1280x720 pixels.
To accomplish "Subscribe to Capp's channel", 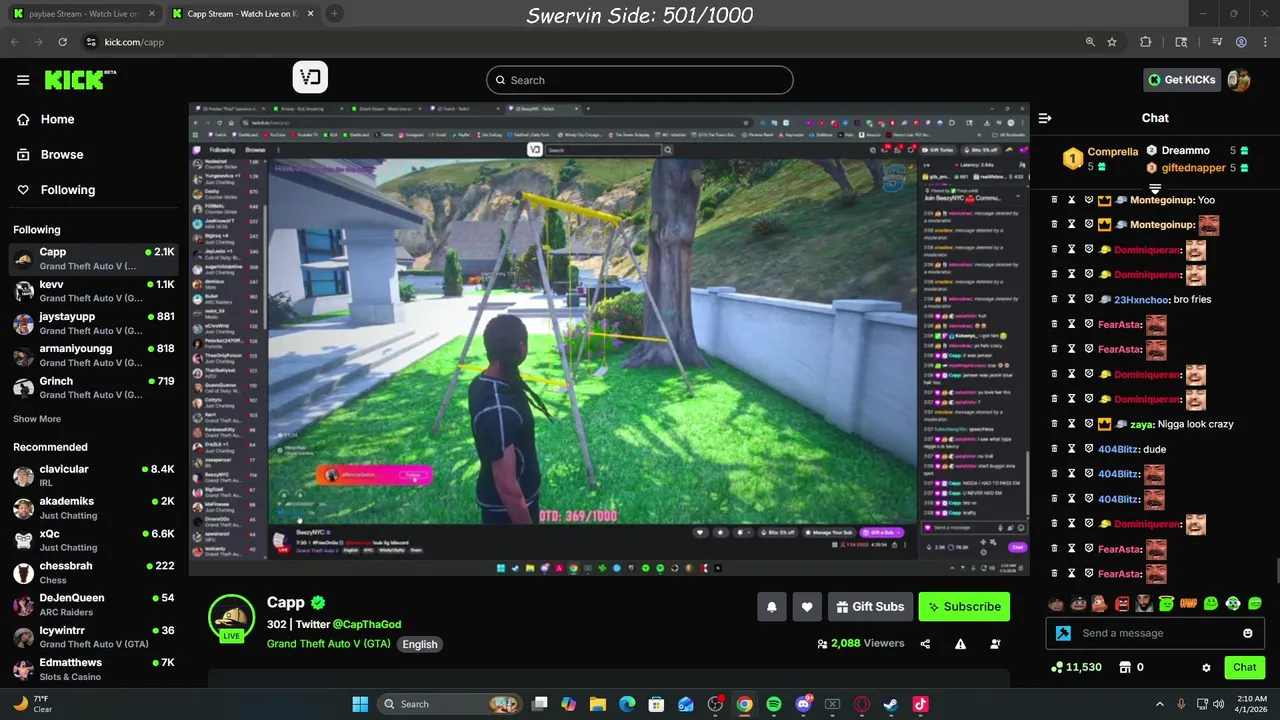I will tap(964, 607).
